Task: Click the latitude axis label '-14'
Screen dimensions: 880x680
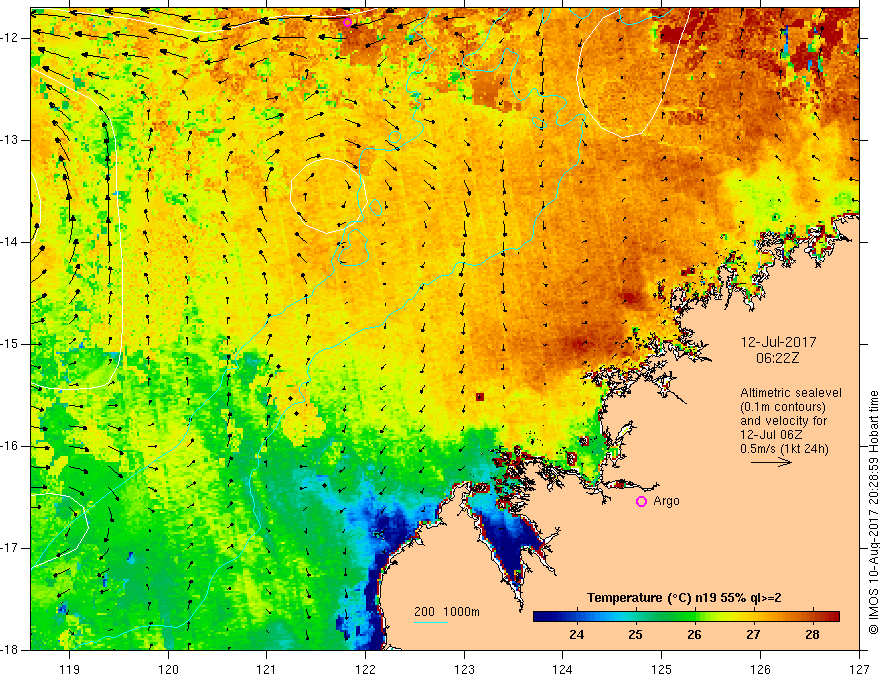Action: (11, 242)
